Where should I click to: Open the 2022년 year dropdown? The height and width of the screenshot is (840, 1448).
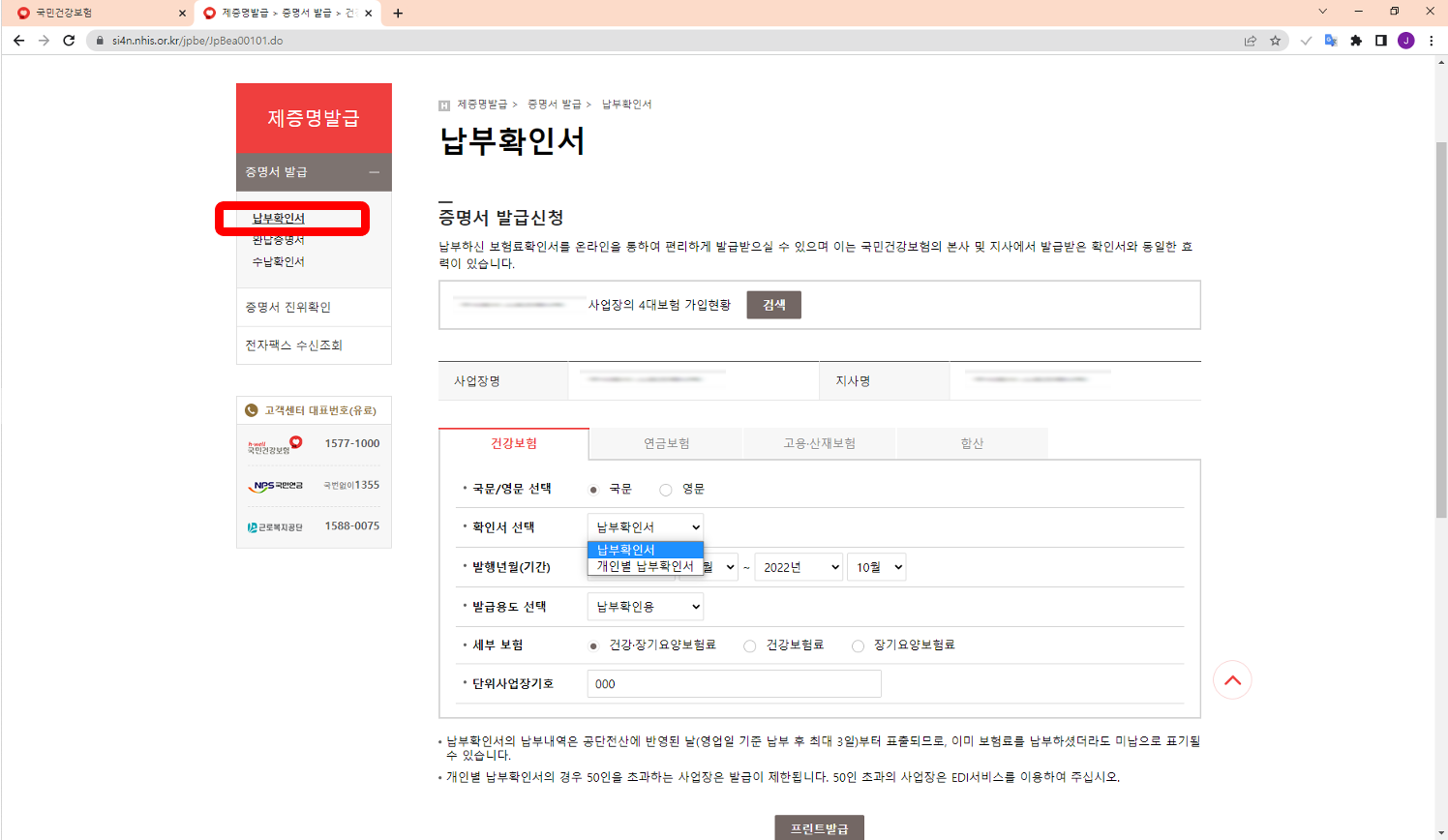[799, 566]
